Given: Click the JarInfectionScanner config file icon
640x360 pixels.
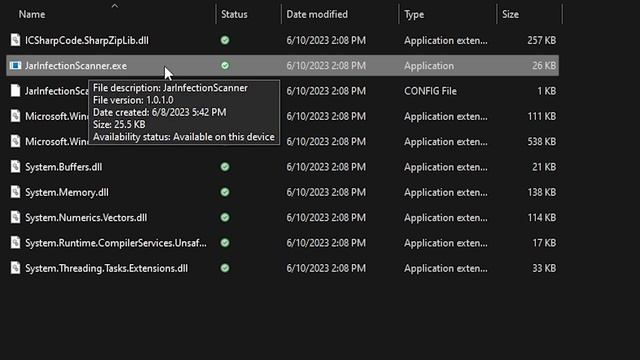Looking at the screenshot, I should pyautogui.click(x=15, y=91).
